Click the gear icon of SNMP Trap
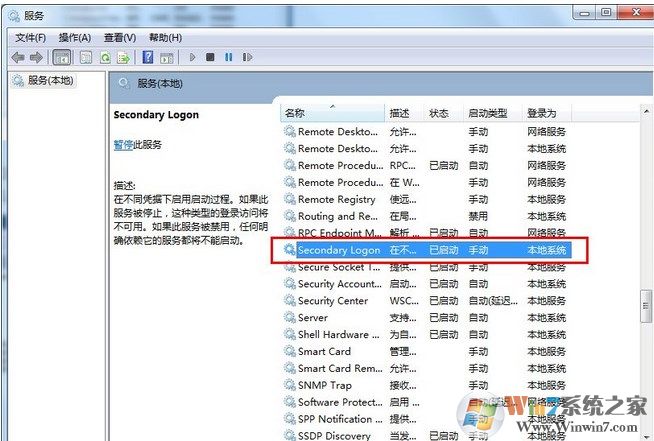 coord(289,385)
